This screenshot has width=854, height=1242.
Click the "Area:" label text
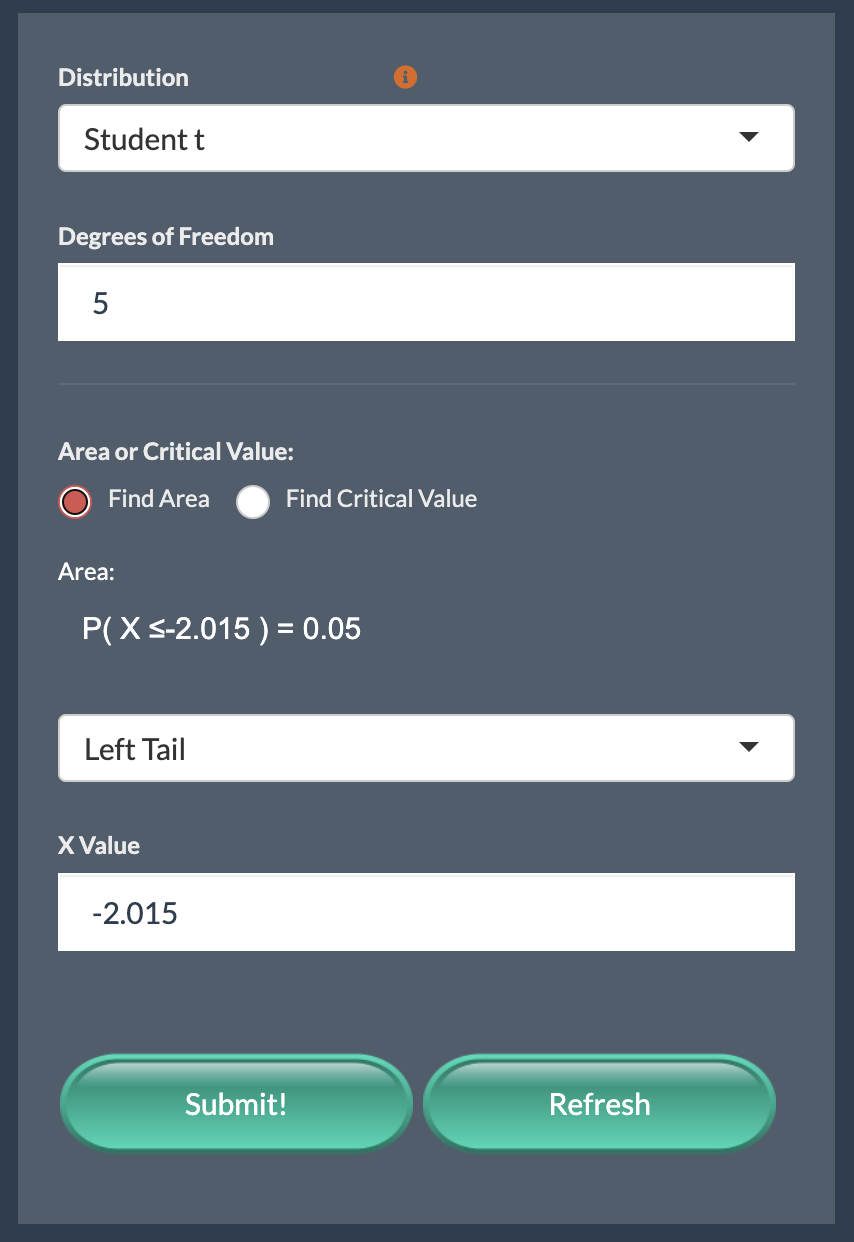87,573
